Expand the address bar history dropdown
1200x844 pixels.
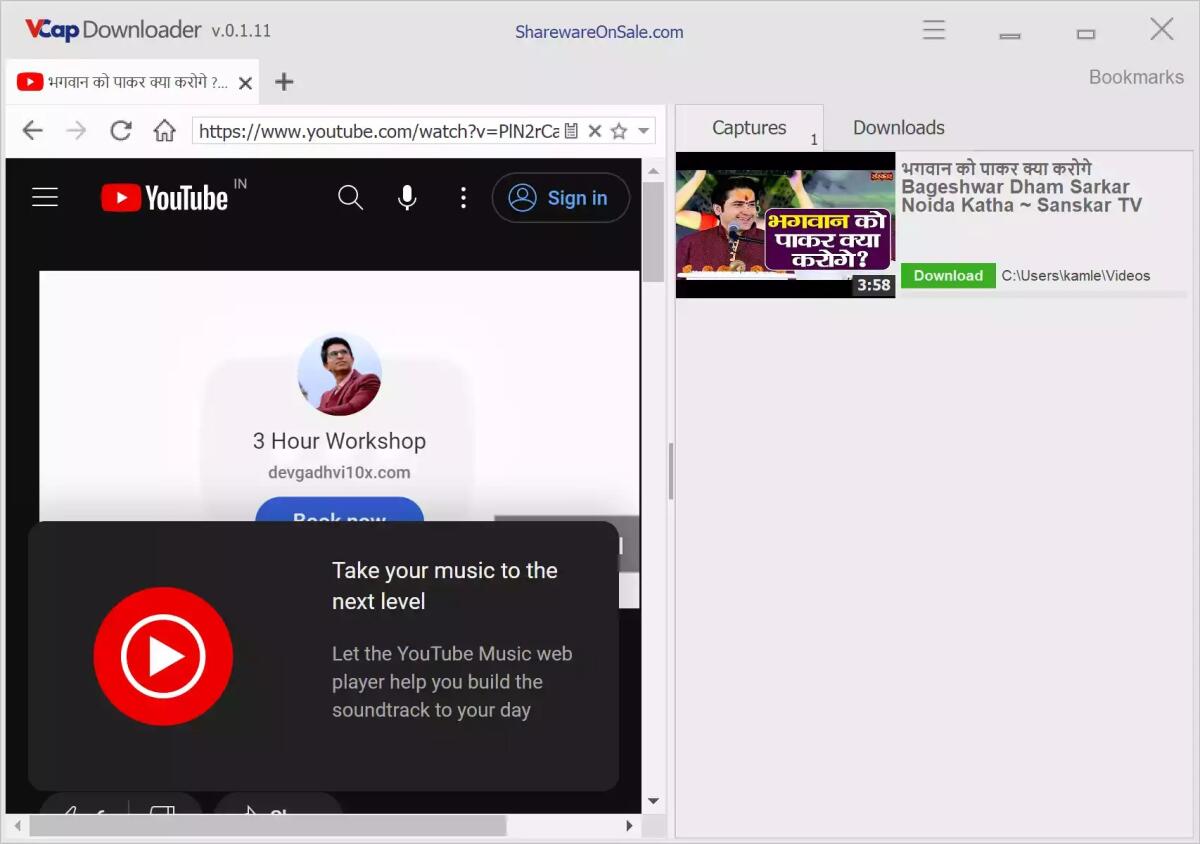point(644,131)
